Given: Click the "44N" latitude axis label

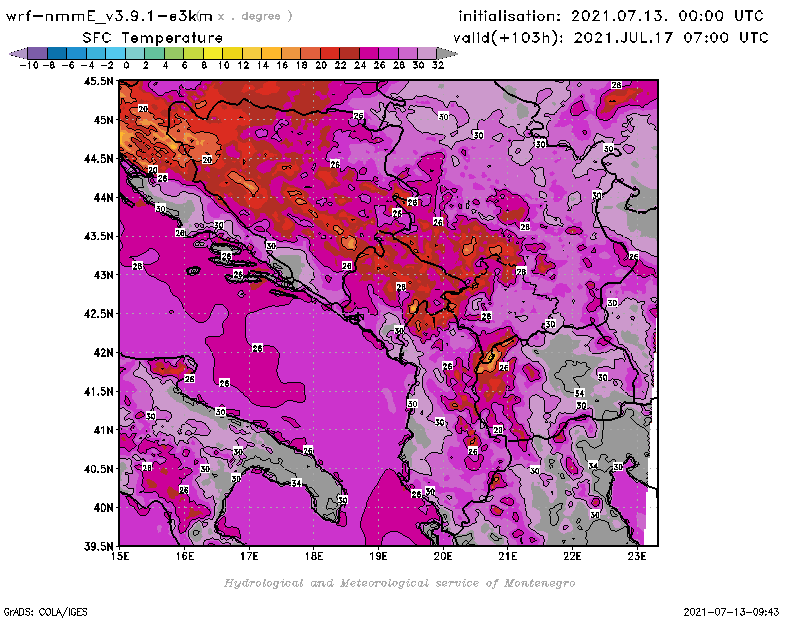Looking at the screenshot, I should coord(104,197).
